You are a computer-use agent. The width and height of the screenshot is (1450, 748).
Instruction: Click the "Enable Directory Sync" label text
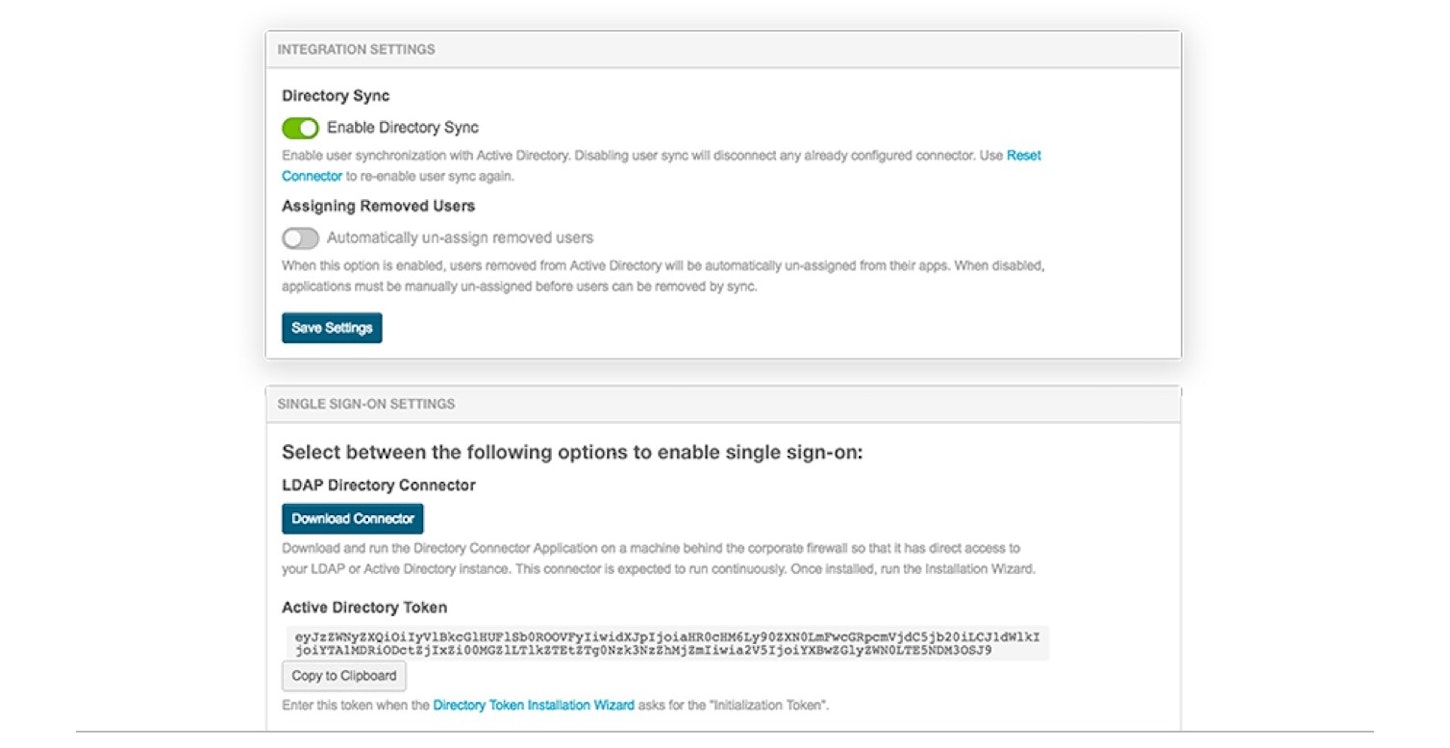402,128
